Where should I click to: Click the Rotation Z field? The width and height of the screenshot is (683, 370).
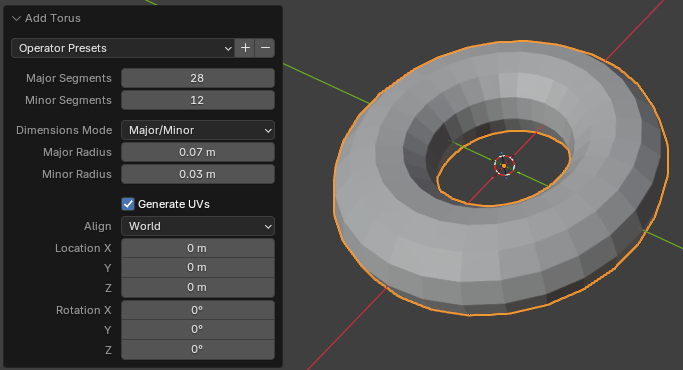tap(198, 350)
